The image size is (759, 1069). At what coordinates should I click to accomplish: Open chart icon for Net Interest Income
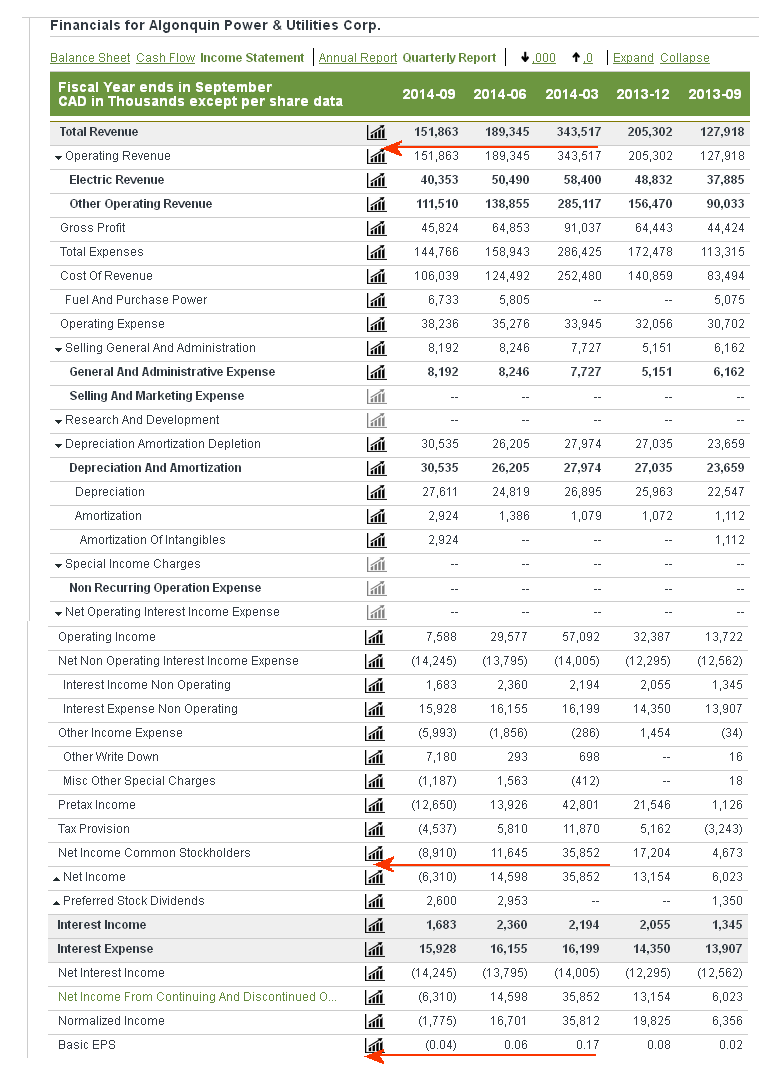374,974
